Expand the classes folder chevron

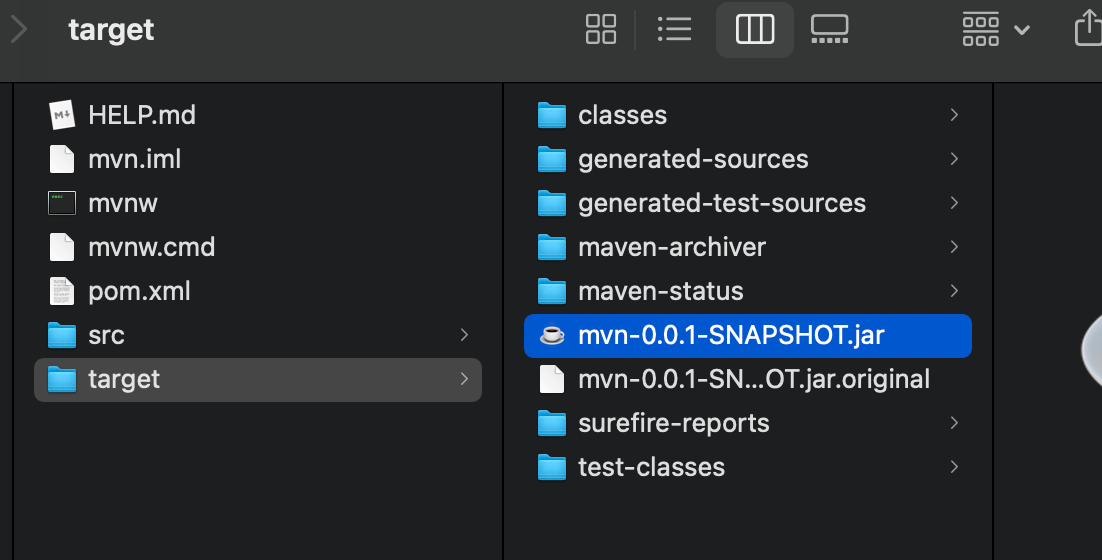click(954, 115)
